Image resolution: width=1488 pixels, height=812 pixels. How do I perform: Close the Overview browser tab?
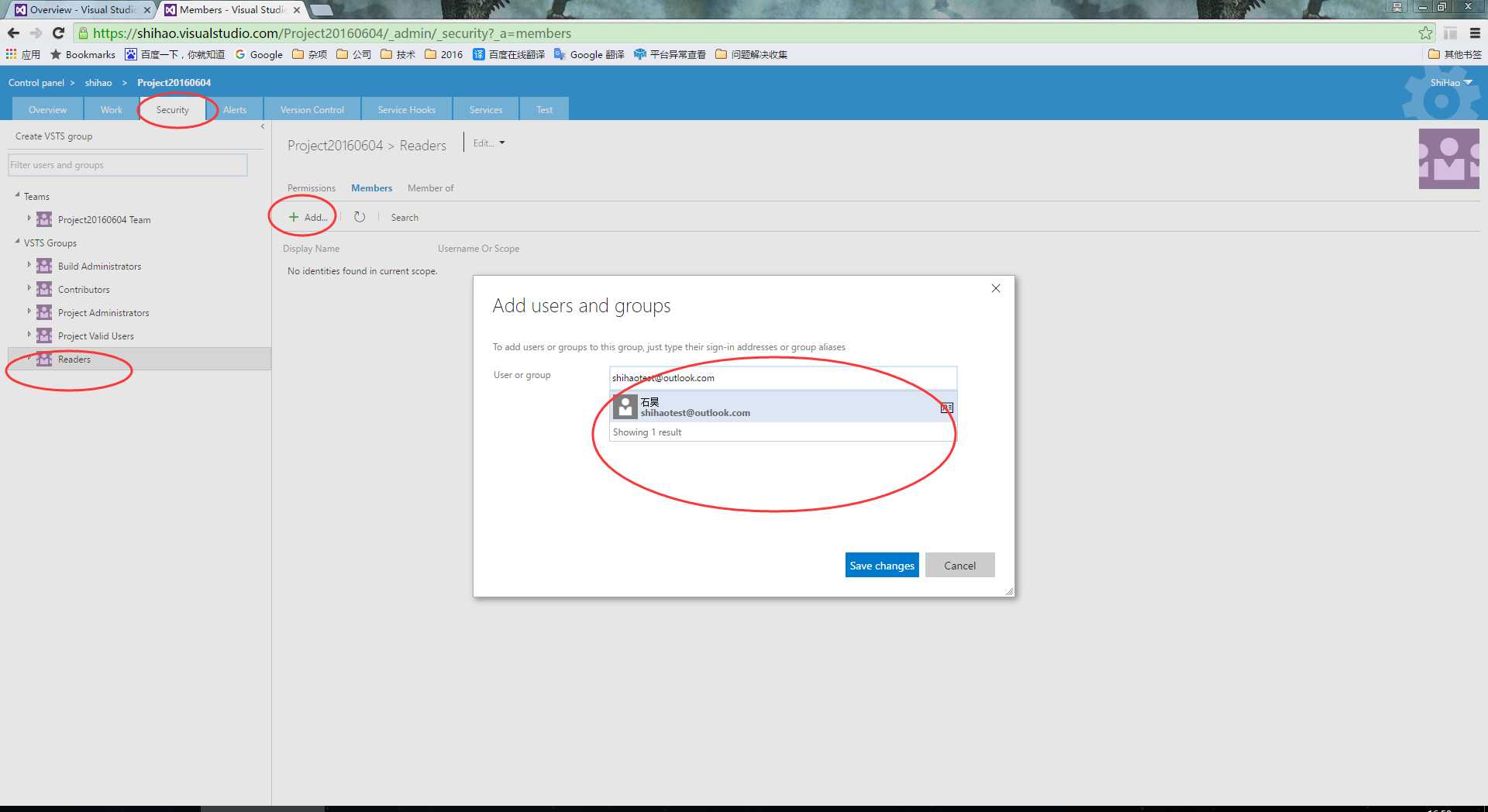click(x=147, y=10)
